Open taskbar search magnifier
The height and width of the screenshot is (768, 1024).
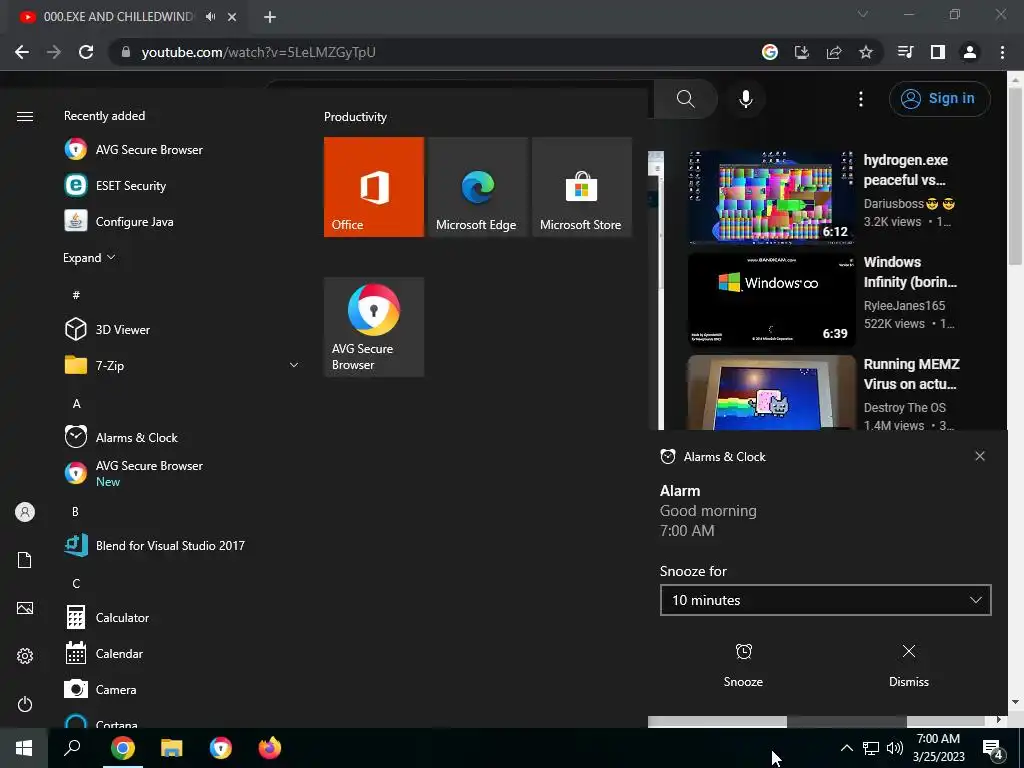[x=72, y=748]
